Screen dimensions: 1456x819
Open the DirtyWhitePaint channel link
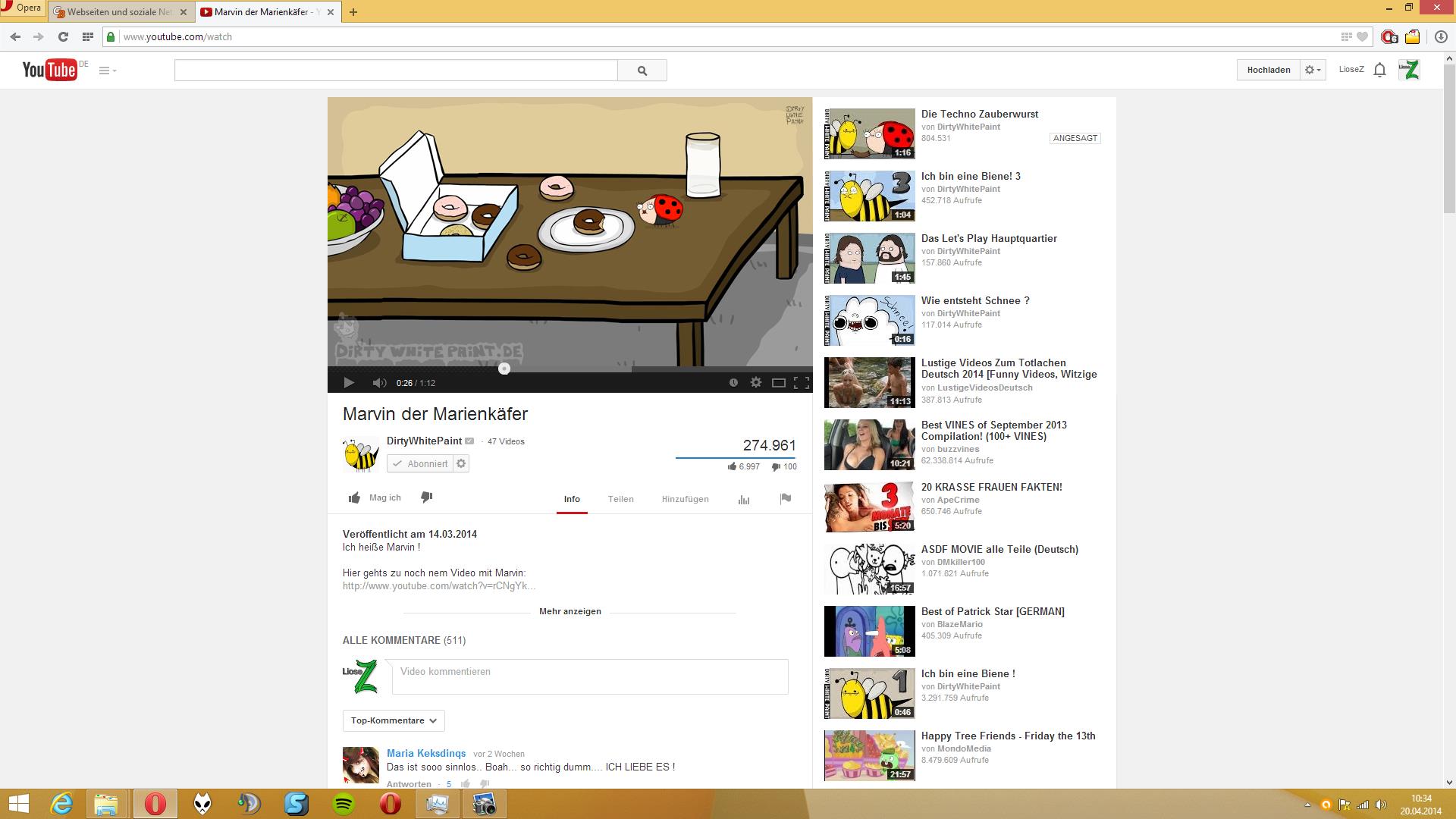[424, 441]
